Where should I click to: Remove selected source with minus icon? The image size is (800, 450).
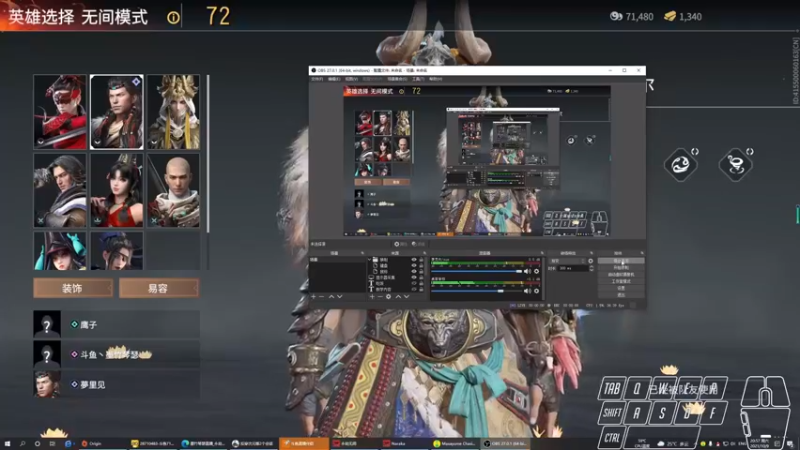pyautogui.click(x=380, y=296)
